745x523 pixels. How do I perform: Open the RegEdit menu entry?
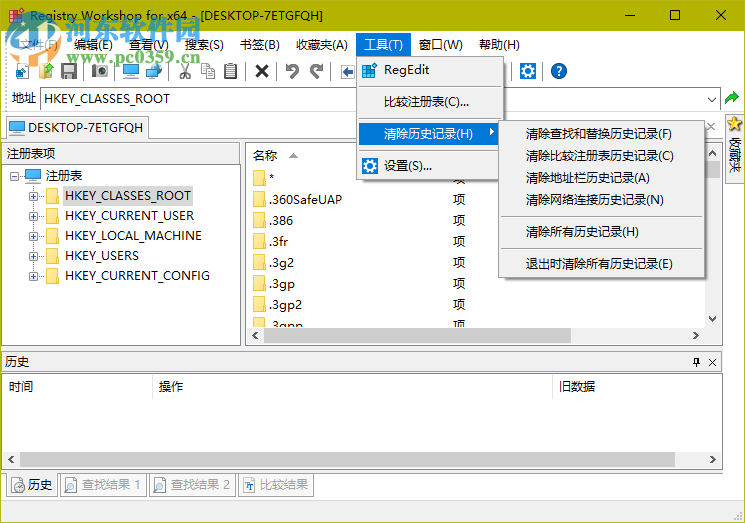click(x=430, y=70)
